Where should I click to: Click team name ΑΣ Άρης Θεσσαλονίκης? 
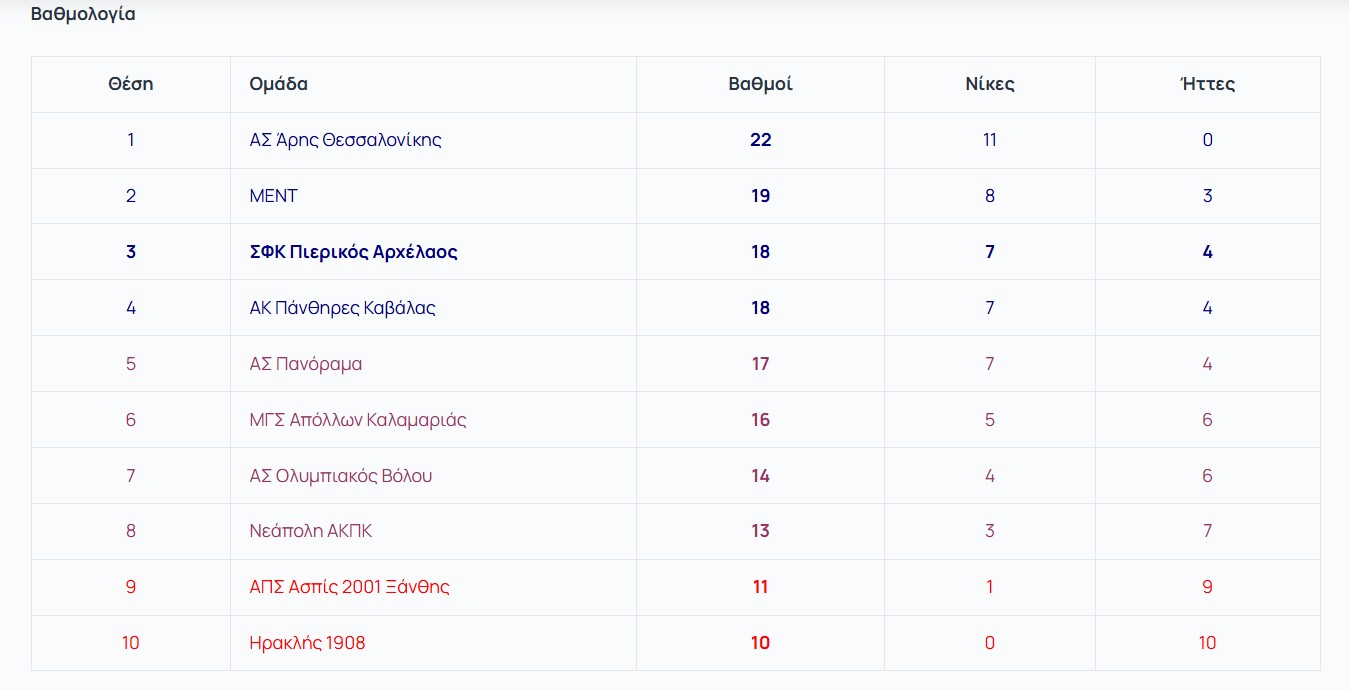coord(345,140)
